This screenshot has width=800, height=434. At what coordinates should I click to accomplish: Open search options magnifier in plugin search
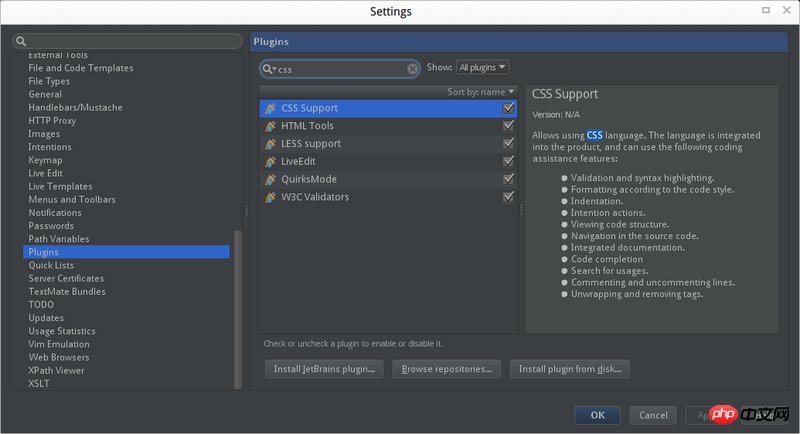pyautogui.click(x=269, y=69)
